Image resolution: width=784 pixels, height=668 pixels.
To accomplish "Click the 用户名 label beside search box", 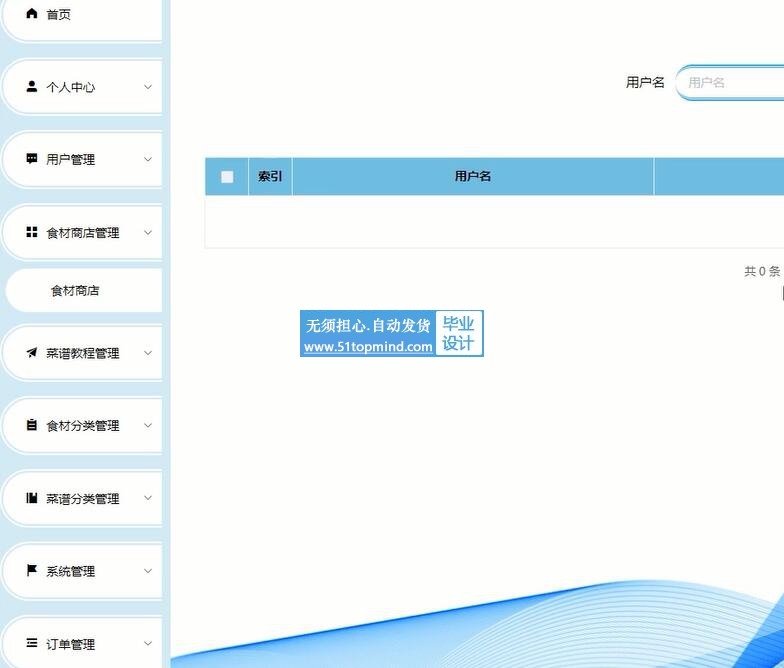I will [645, 82].
